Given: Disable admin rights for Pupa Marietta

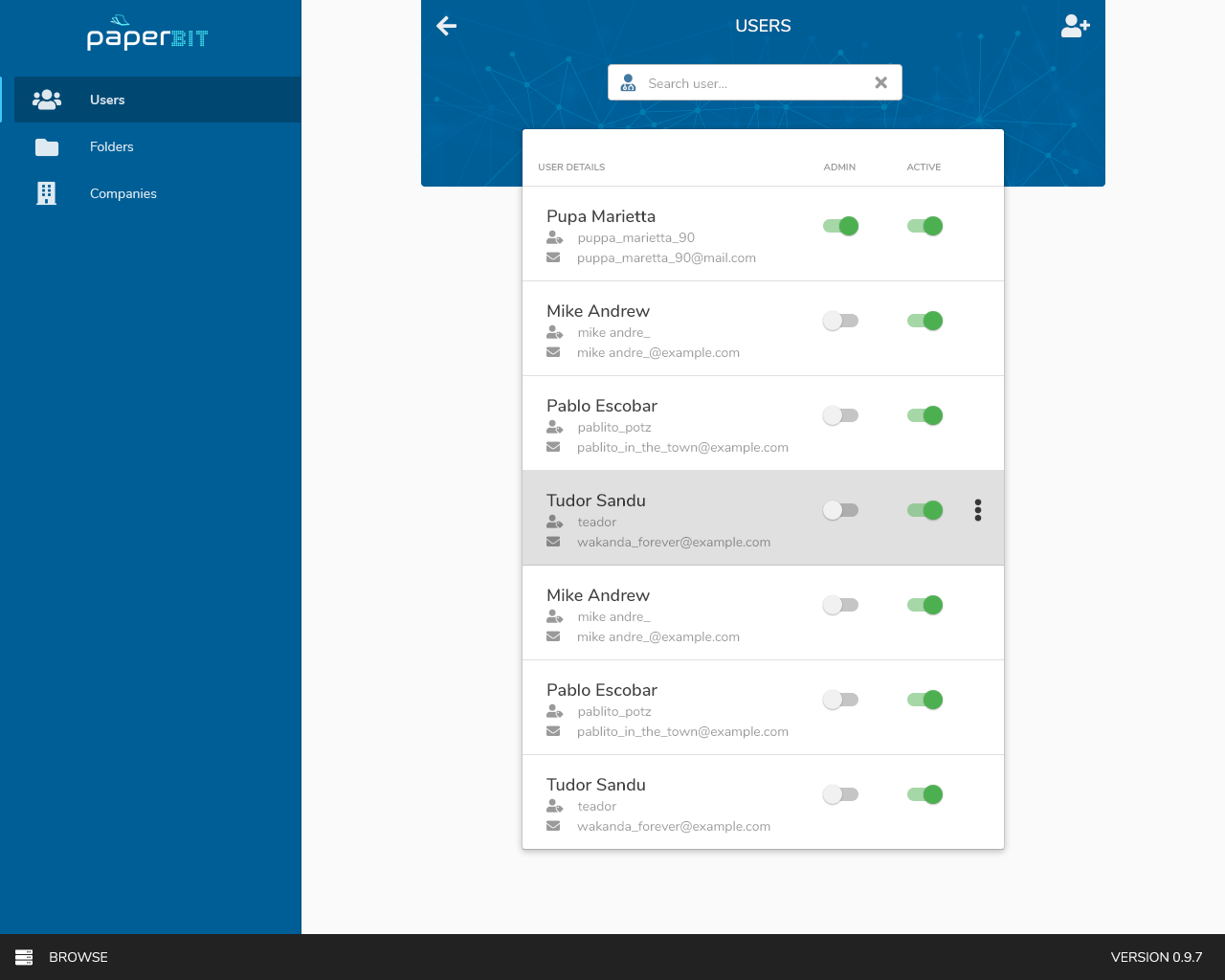Looking at the screenshot, I should pyautogui.click(x=840, y=226).
